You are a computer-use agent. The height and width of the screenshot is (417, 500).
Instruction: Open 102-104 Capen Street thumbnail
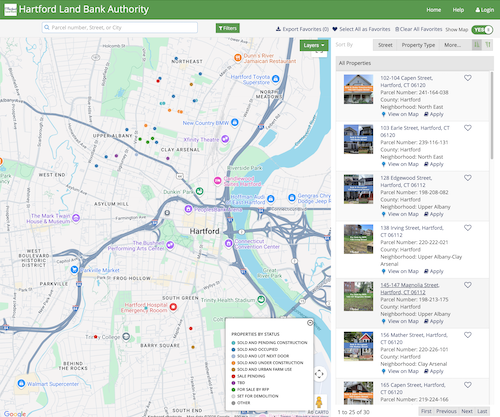point(358,89)
